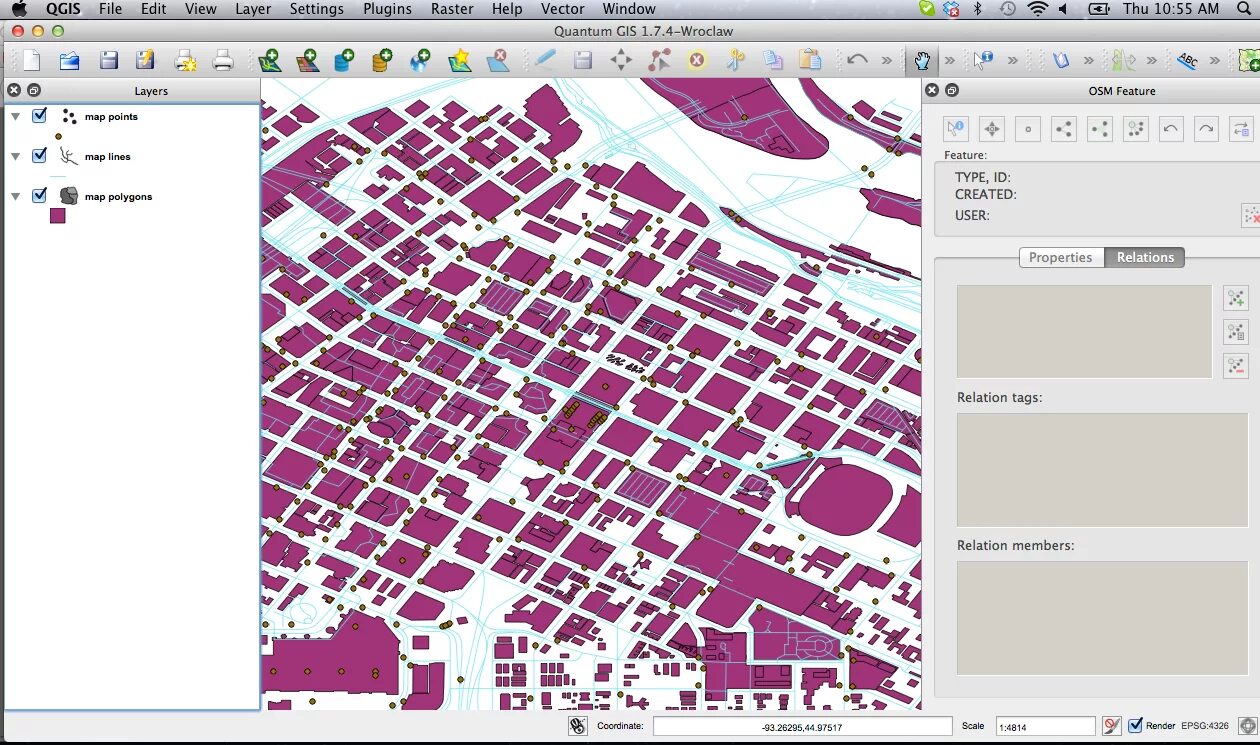Identify OSM feature in OSM panel
This screenshot has height=745, width=1260.
956,128
